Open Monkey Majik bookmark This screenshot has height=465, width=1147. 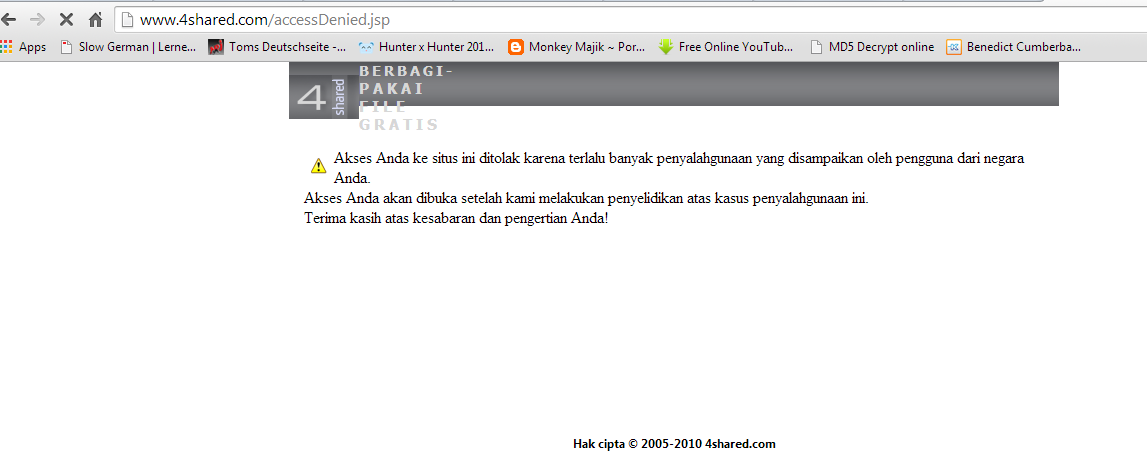576,48
